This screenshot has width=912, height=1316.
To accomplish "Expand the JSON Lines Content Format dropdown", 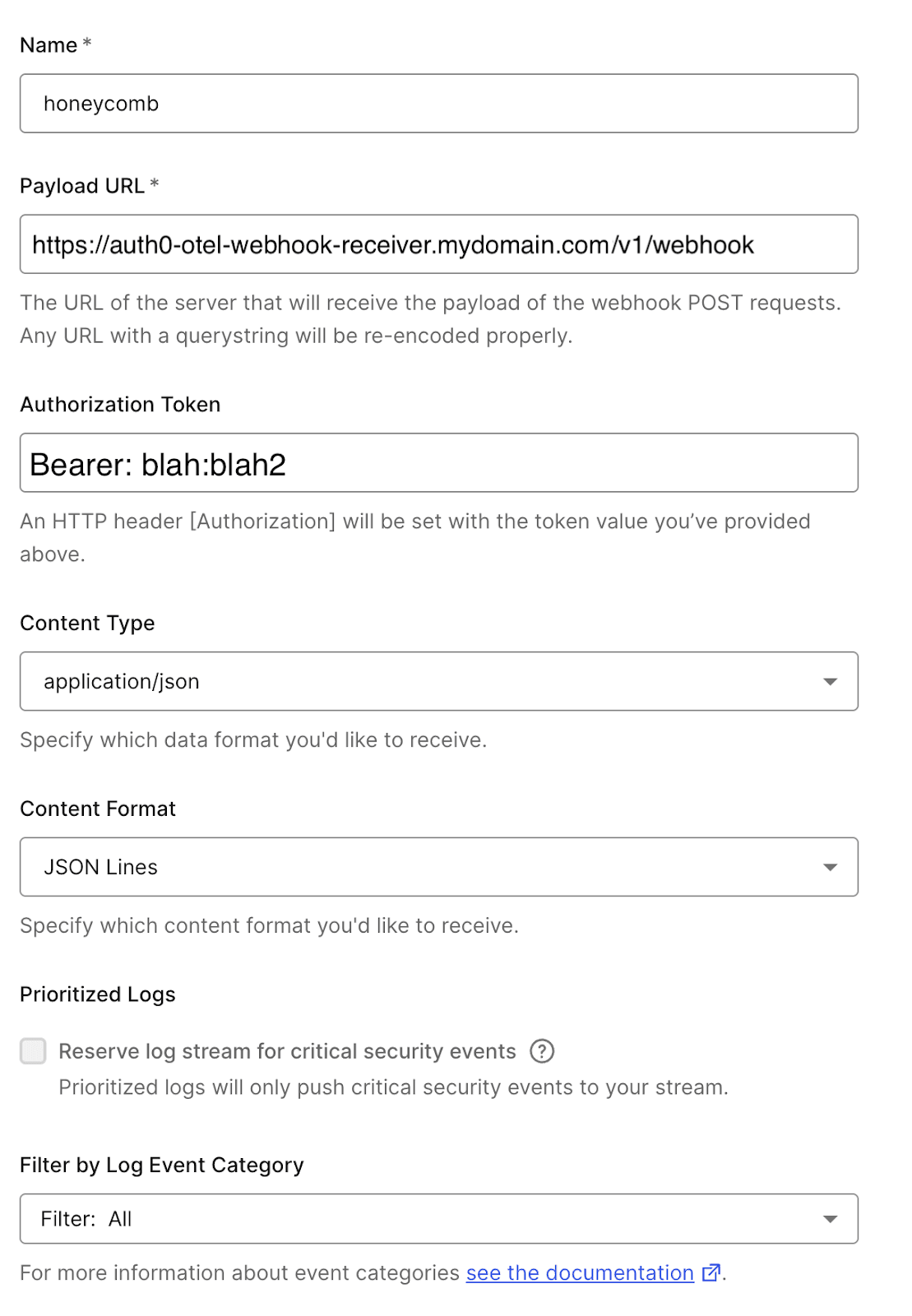I will 411,868.
